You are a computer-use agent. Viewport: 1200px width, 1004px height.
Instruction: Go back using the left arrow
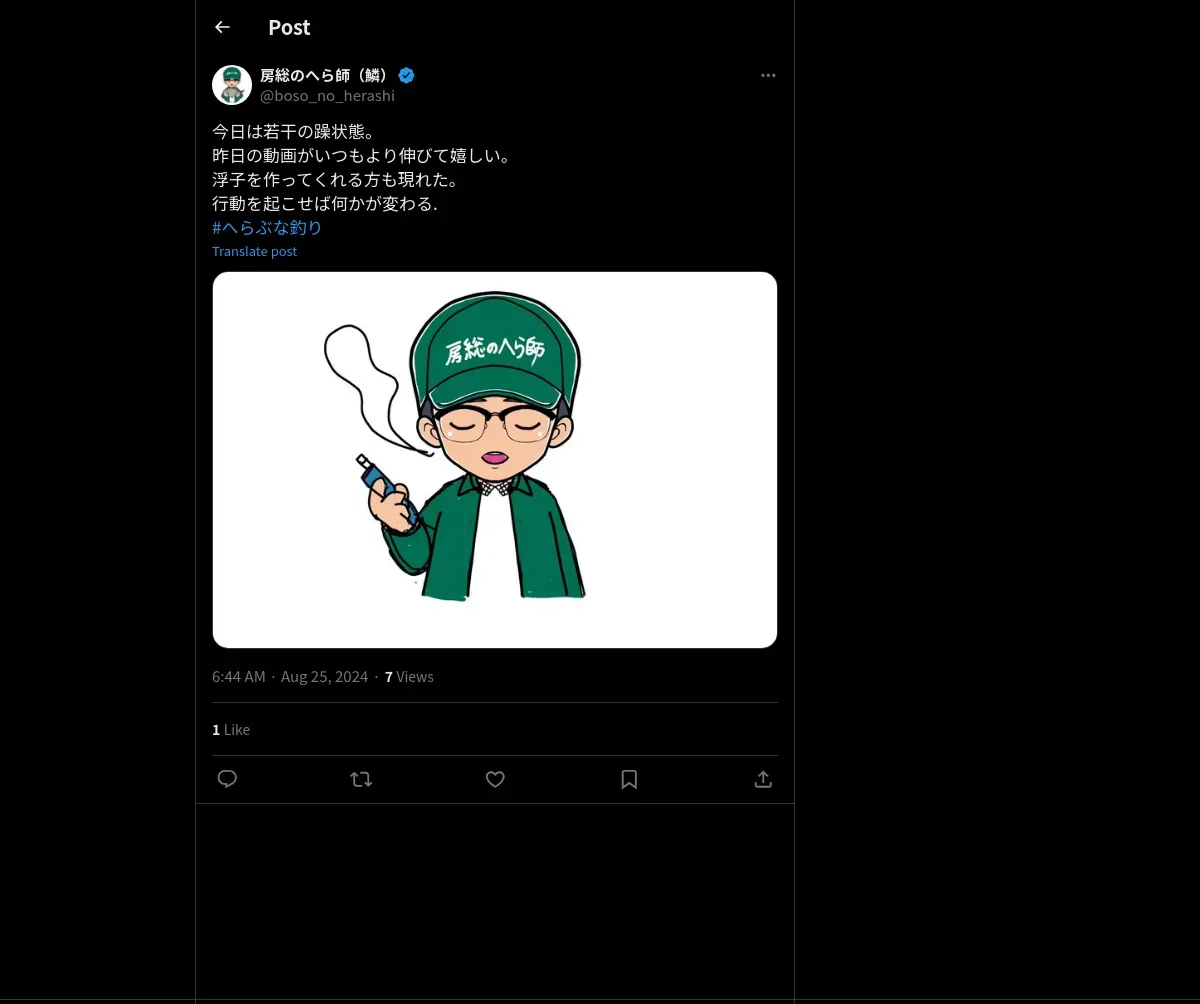point(222,27)
